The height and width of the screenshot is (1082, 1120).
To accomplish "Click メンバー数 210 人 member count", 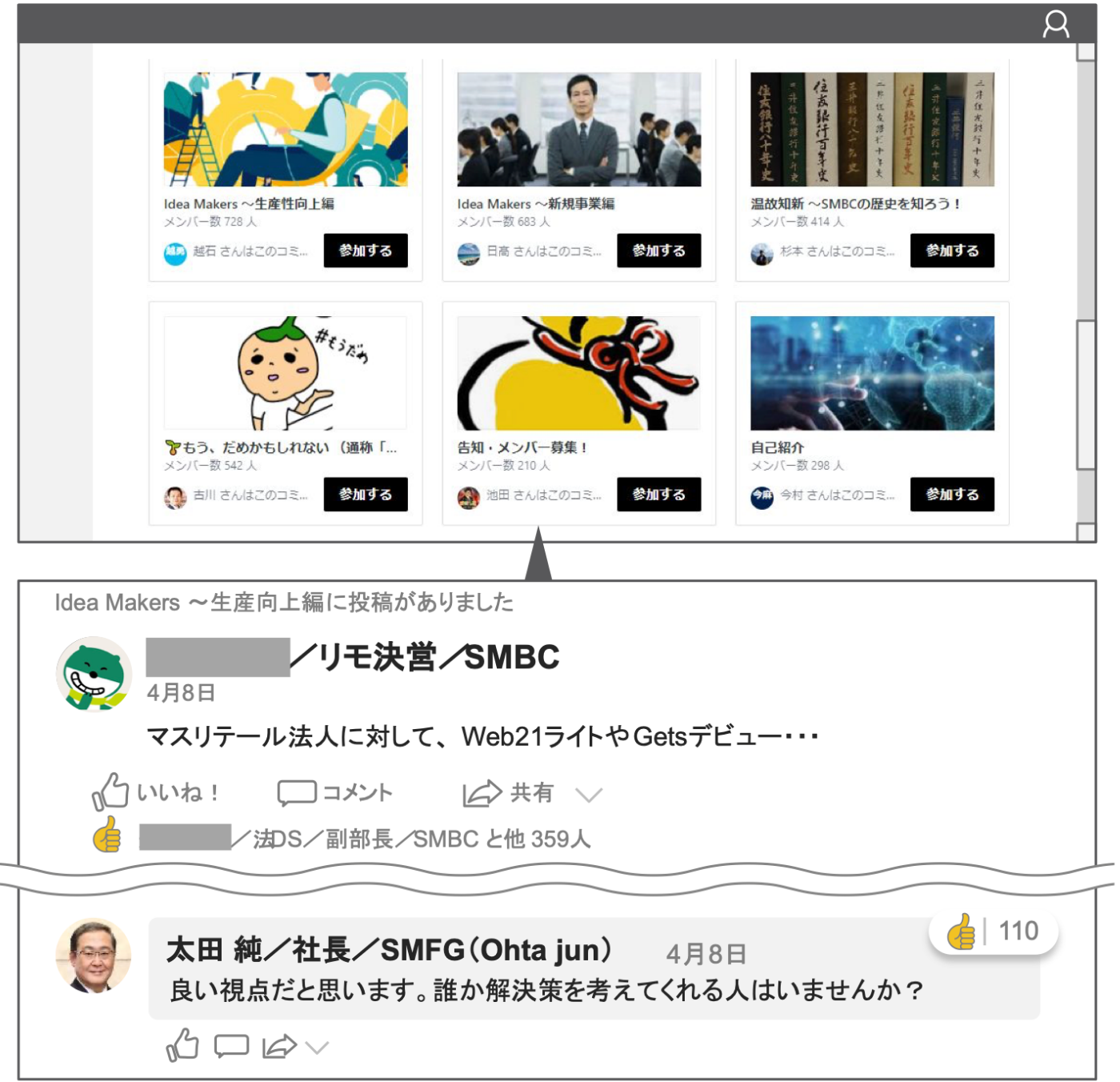I will pos(504,465).
